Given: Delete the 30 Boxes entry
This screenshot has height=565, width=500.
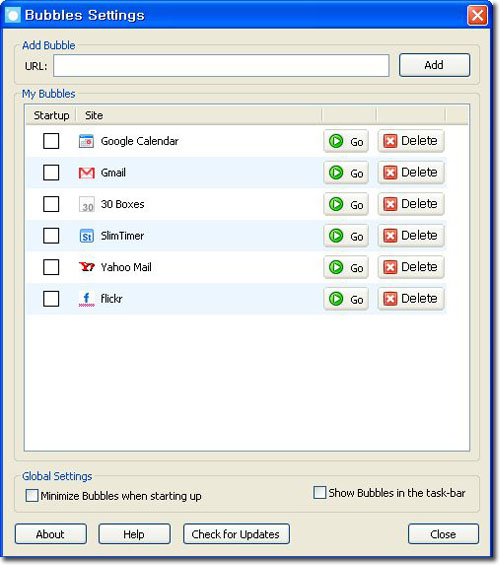Looking at the screenshot, I should click(411, 204).
